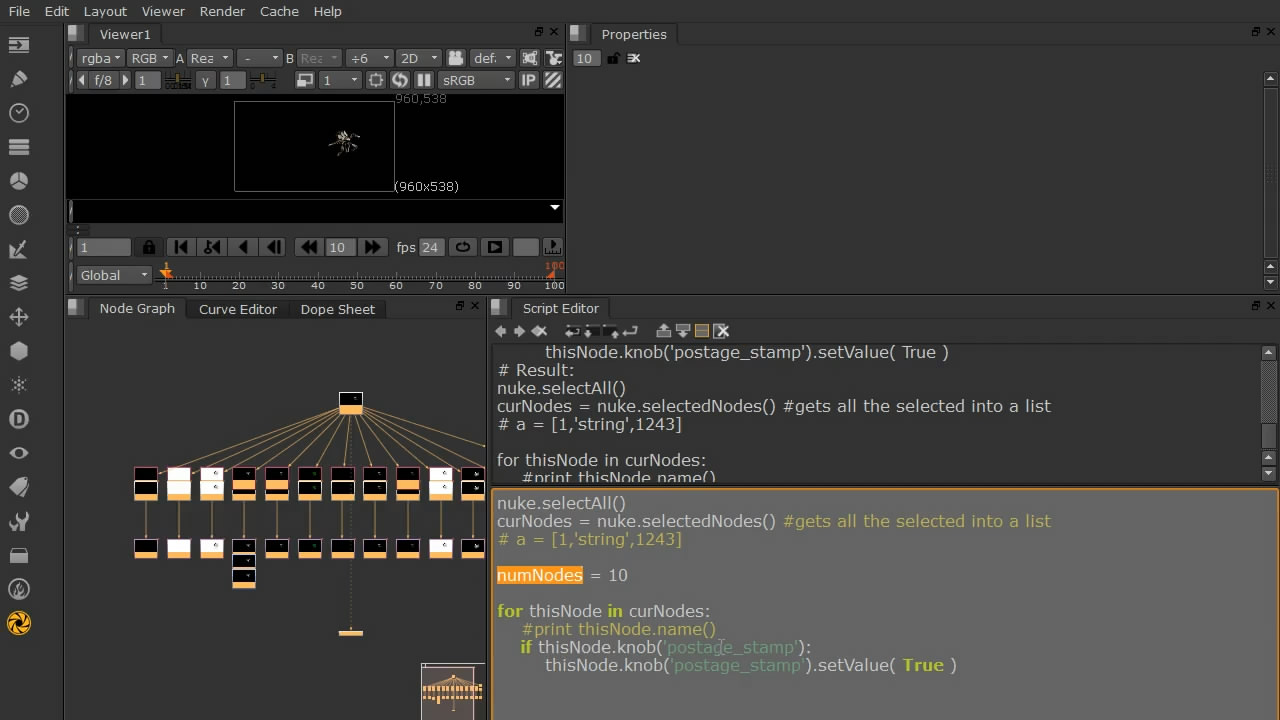This screenshot has width=1280, height=720.
Task: Toggle the IP input process button
Action: click(x=529, y=80)
